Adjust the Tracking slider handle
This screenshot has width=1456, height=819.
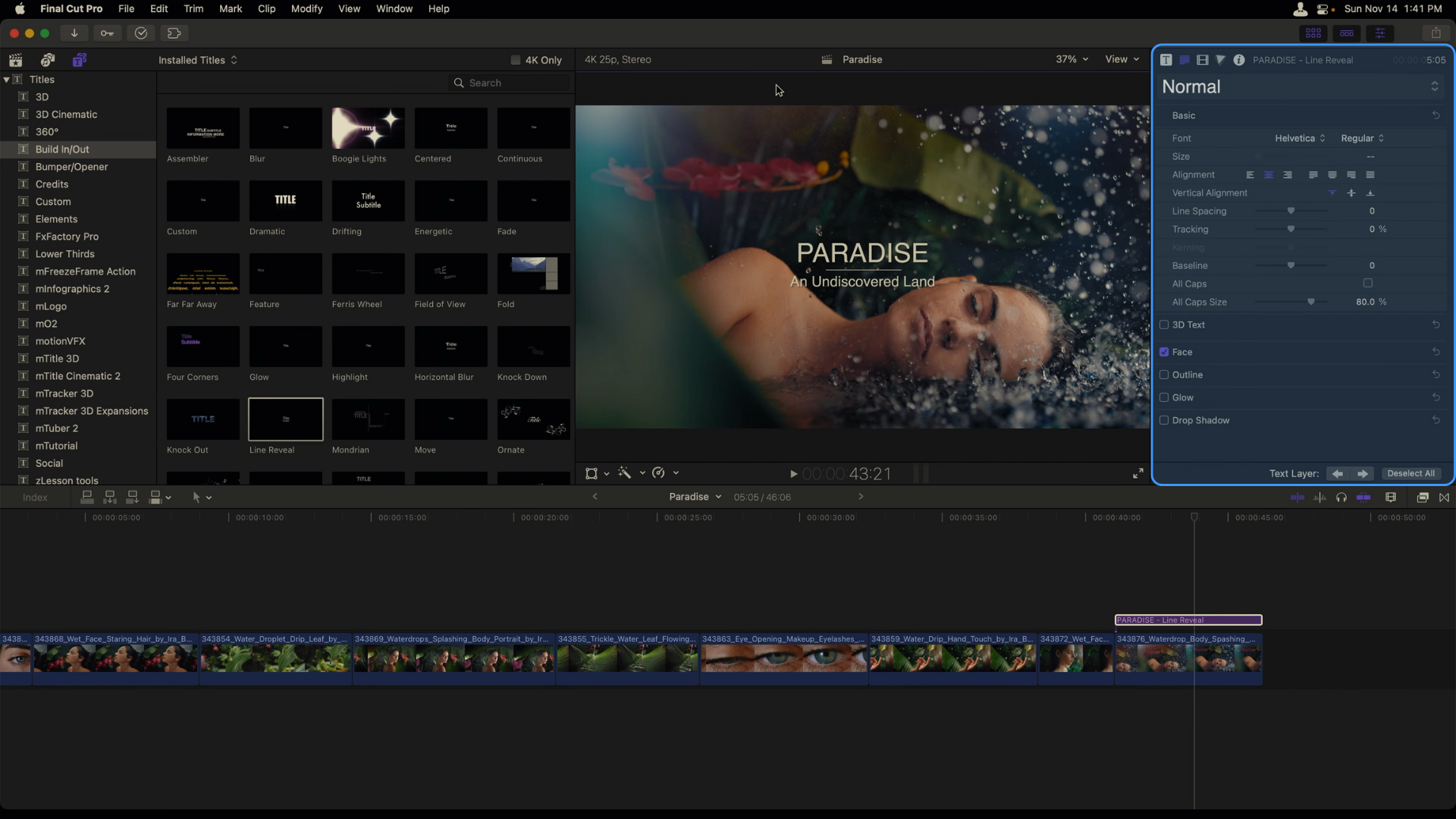tap(1291, 229)
